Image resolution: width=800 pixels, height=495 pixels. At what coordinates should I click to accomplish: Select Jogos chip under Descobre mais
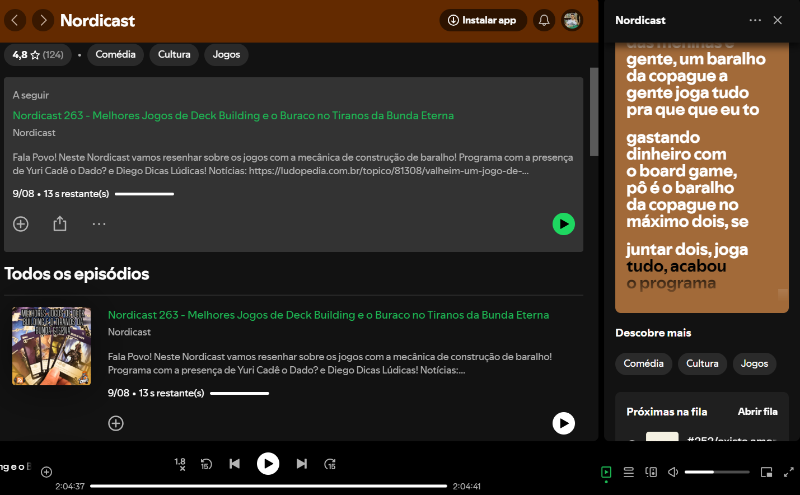click(x=754, y=364)
